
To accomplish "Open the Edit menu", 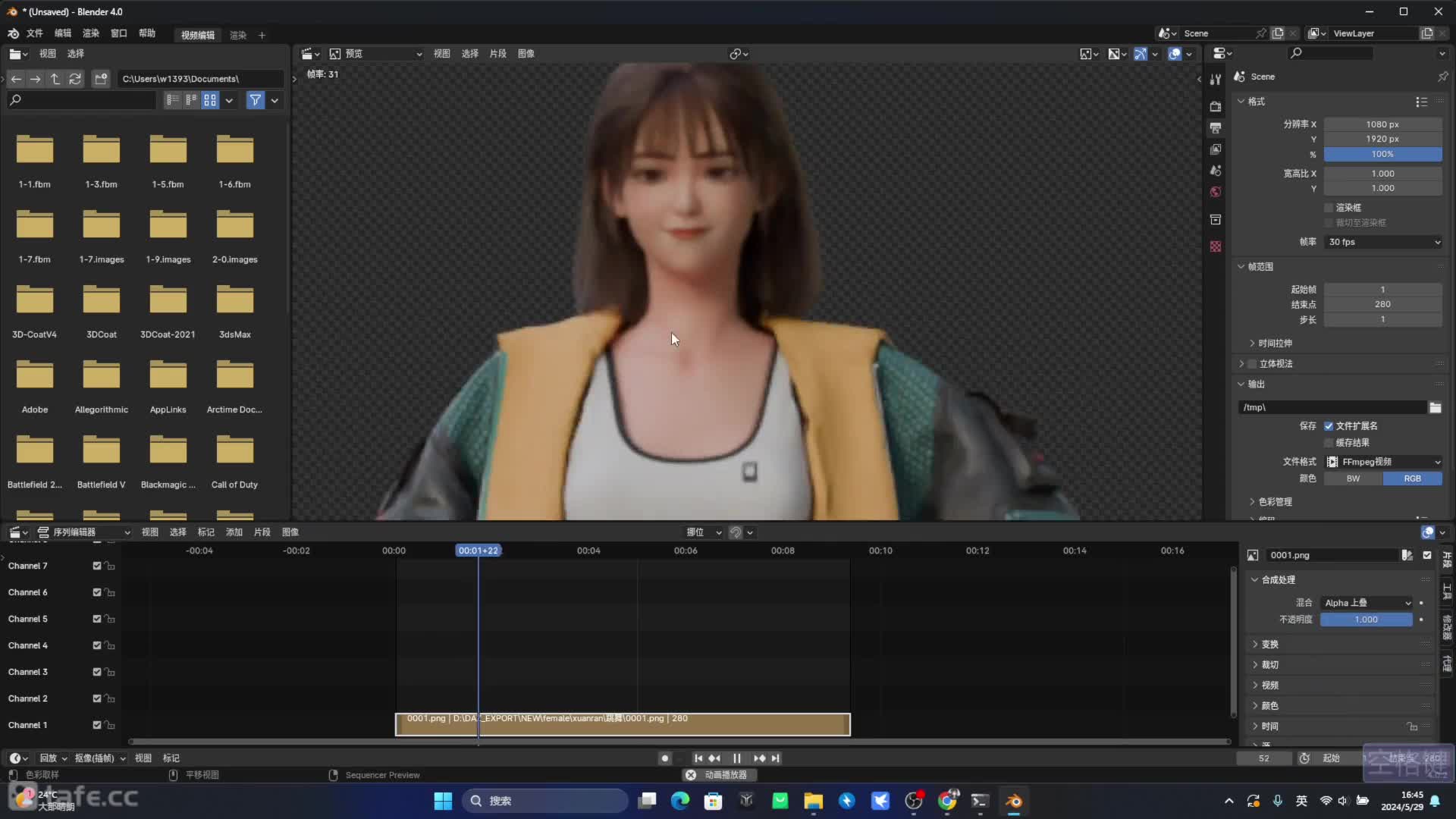I will pos(63,33).
